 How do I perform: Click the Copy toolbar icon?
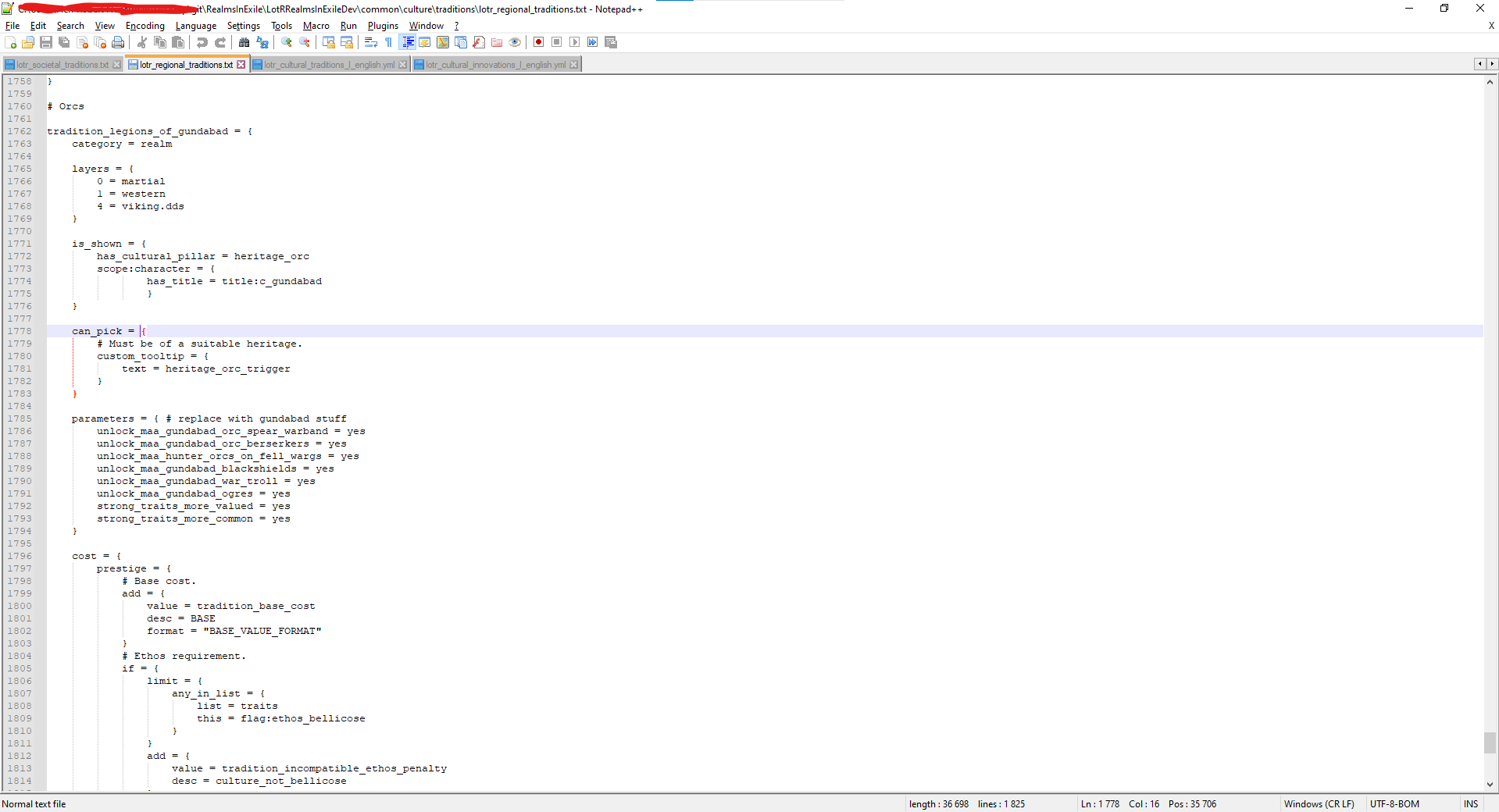160,42
